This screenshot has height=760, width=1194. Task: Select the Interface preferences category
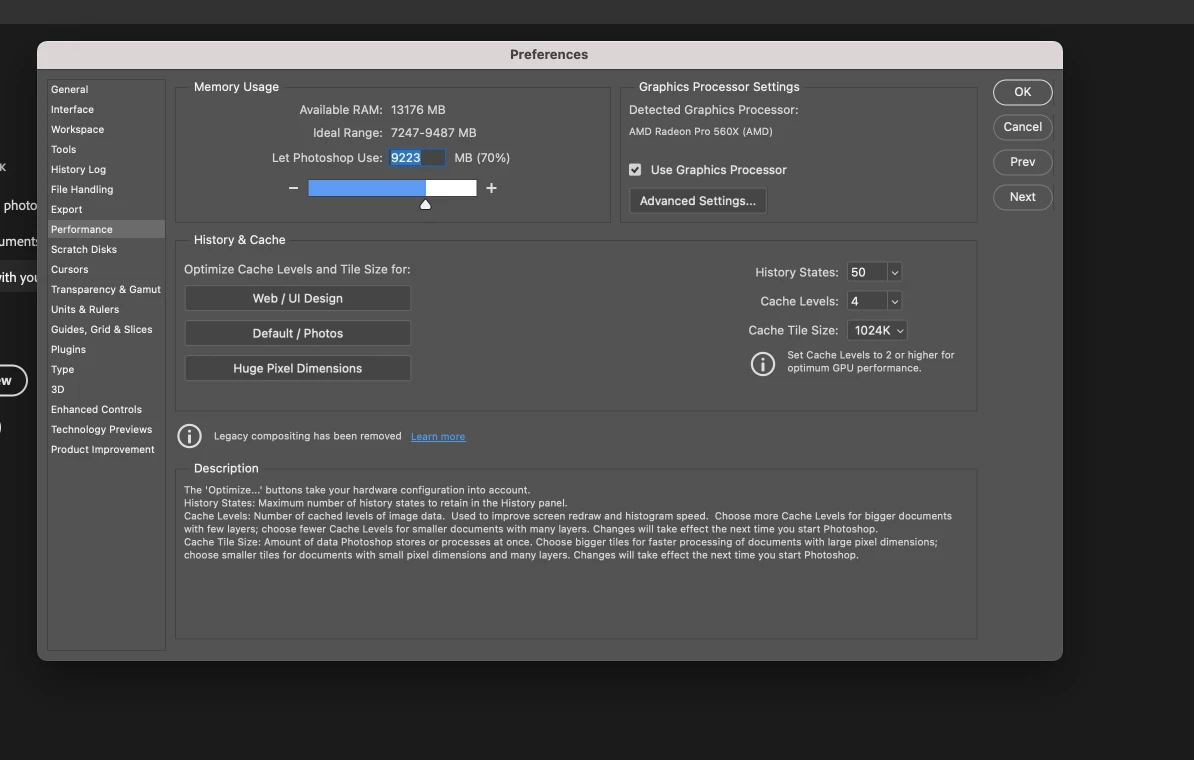point(106,110)
